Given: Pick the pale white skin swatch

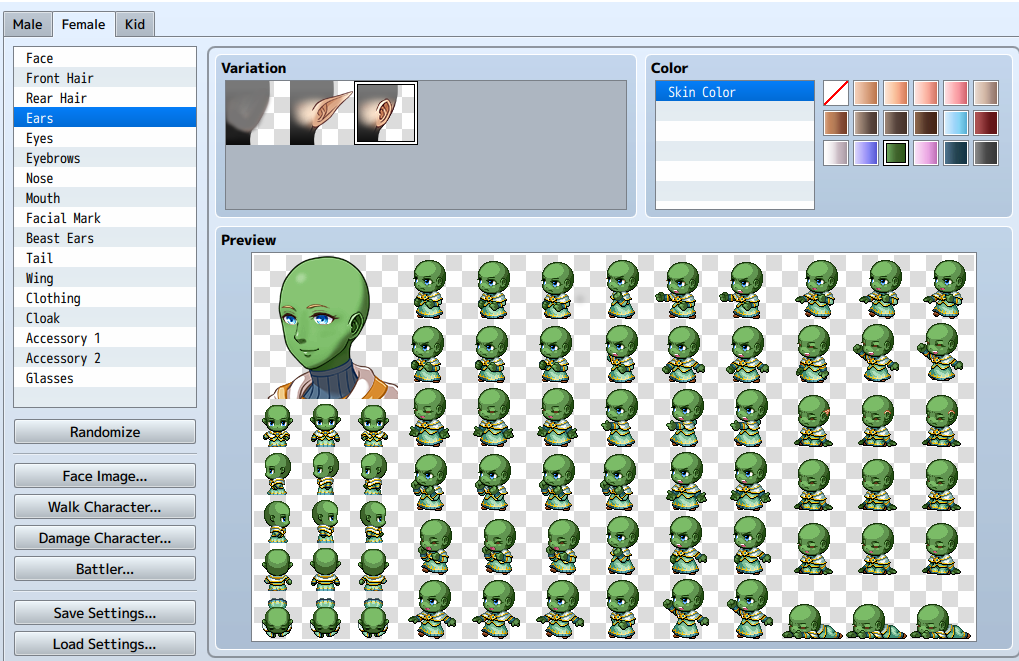Looking at the screenshot, I should [836, 153].
